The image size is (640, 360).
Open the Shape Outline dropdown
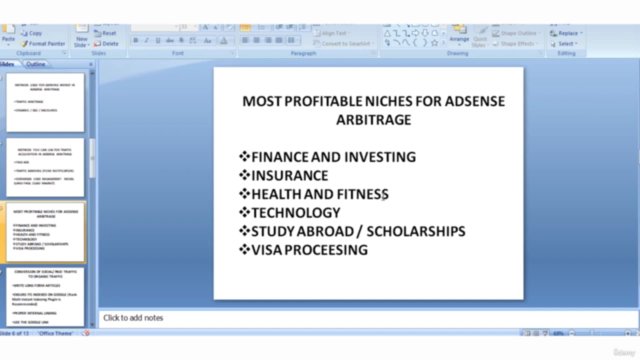516,33
